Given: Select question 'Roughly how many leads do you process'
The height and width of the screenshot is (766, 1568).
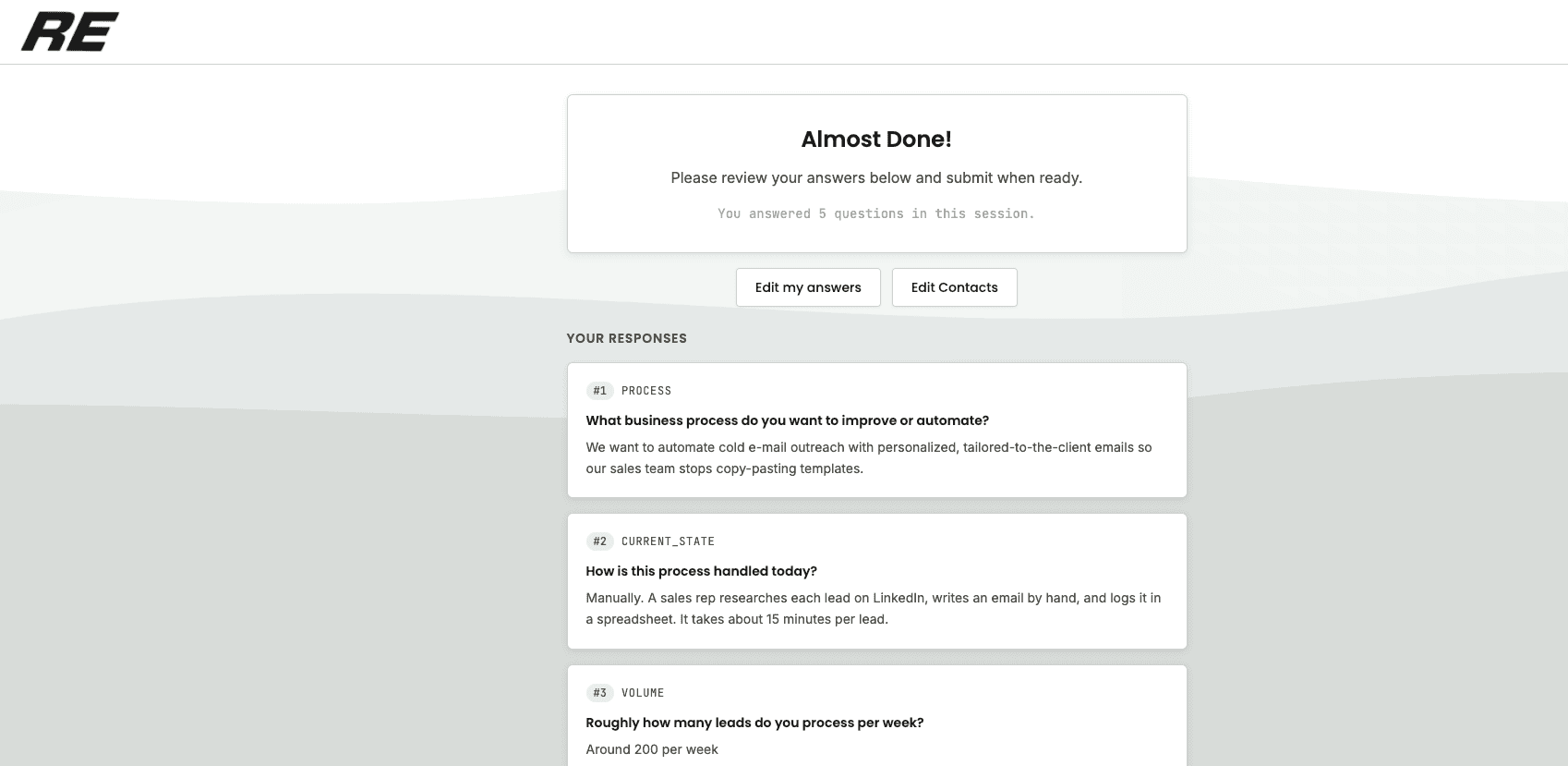Looking at the screenshot, I should 754,723.
